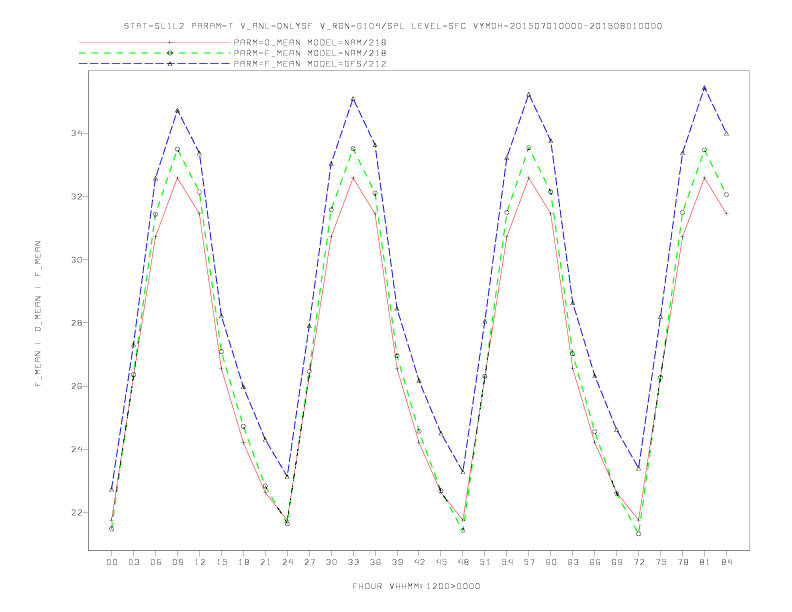792x612 pixels.
Task: Click x-axis tick label 54
Action: pyautogui.click(x=507, y=562)
